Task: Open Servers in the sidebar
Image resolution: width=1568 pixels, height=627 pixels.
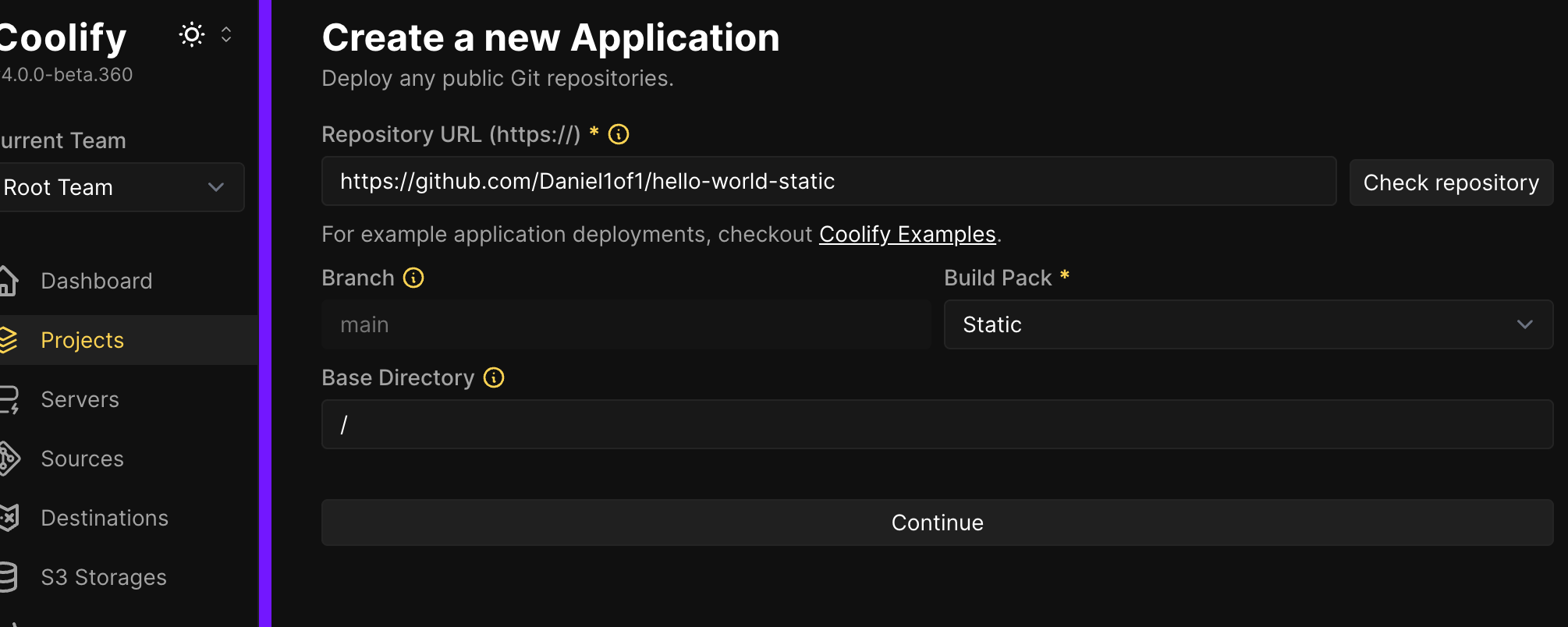Action: [x=80, y=399]
